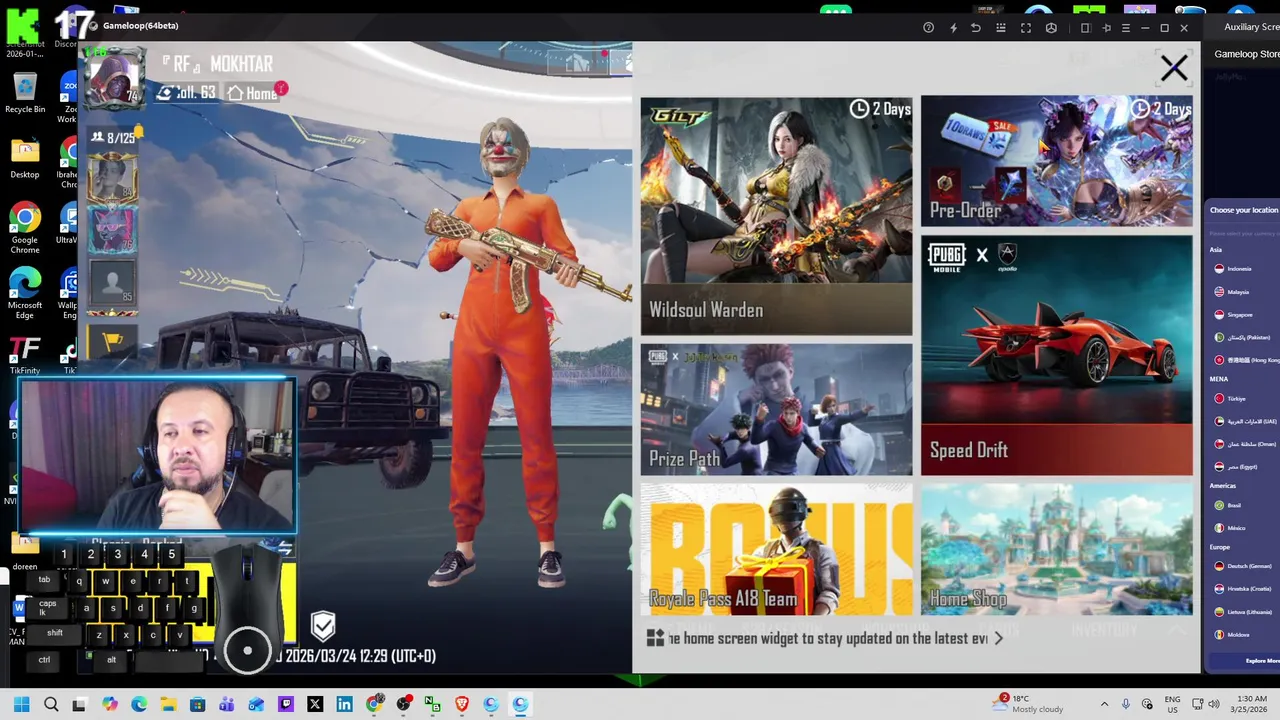Open the Speed Drift event card
Screen dimensions: 1280x720
pos(1056,355)
